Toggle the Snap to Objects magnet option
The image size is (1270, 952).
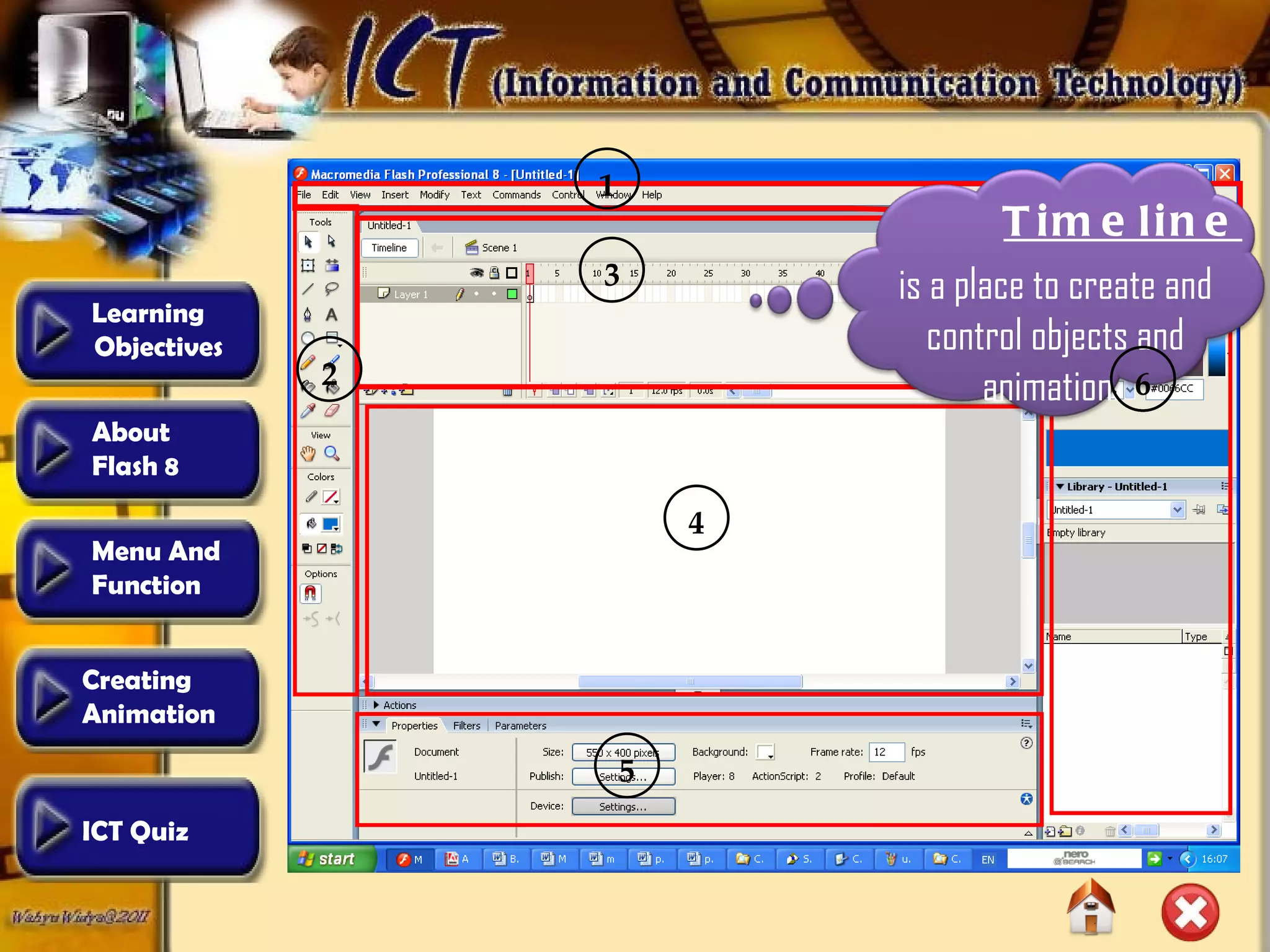click(310, 594)
